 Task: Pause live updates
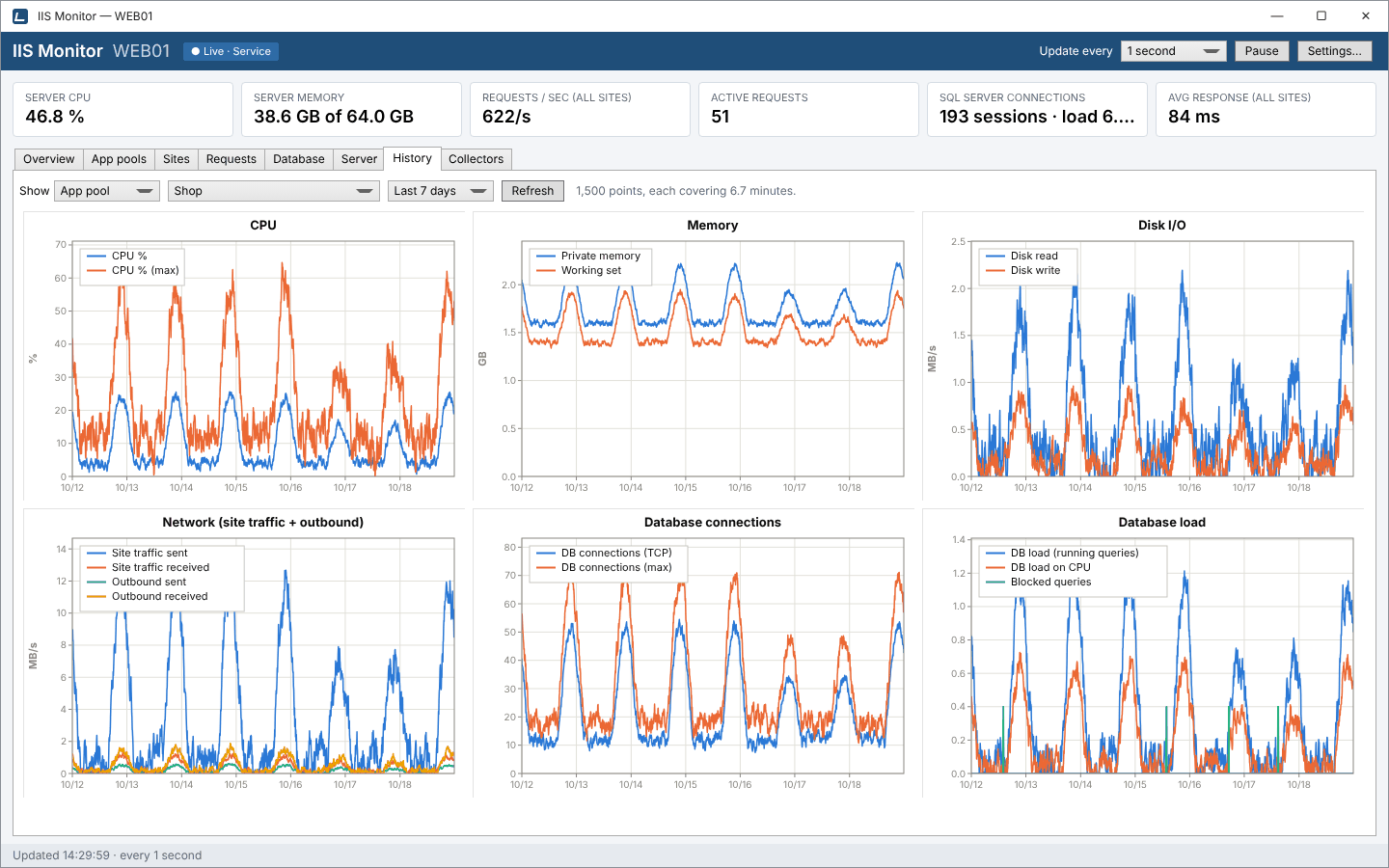(1261, 51)
